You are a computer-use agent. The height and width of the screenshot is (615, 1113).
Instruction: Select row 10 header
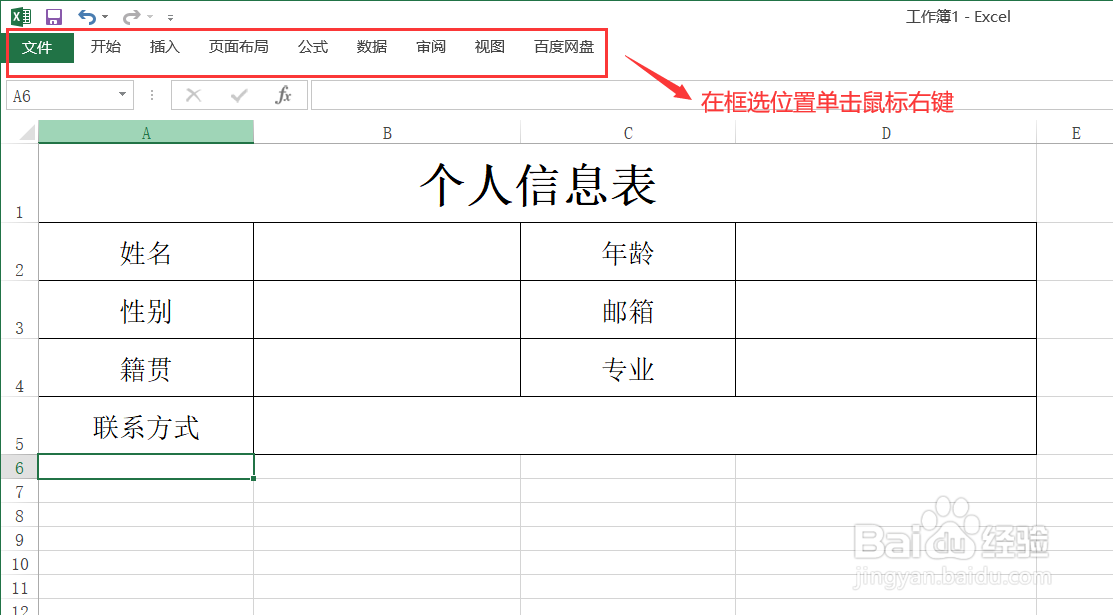tap(19, 564)
